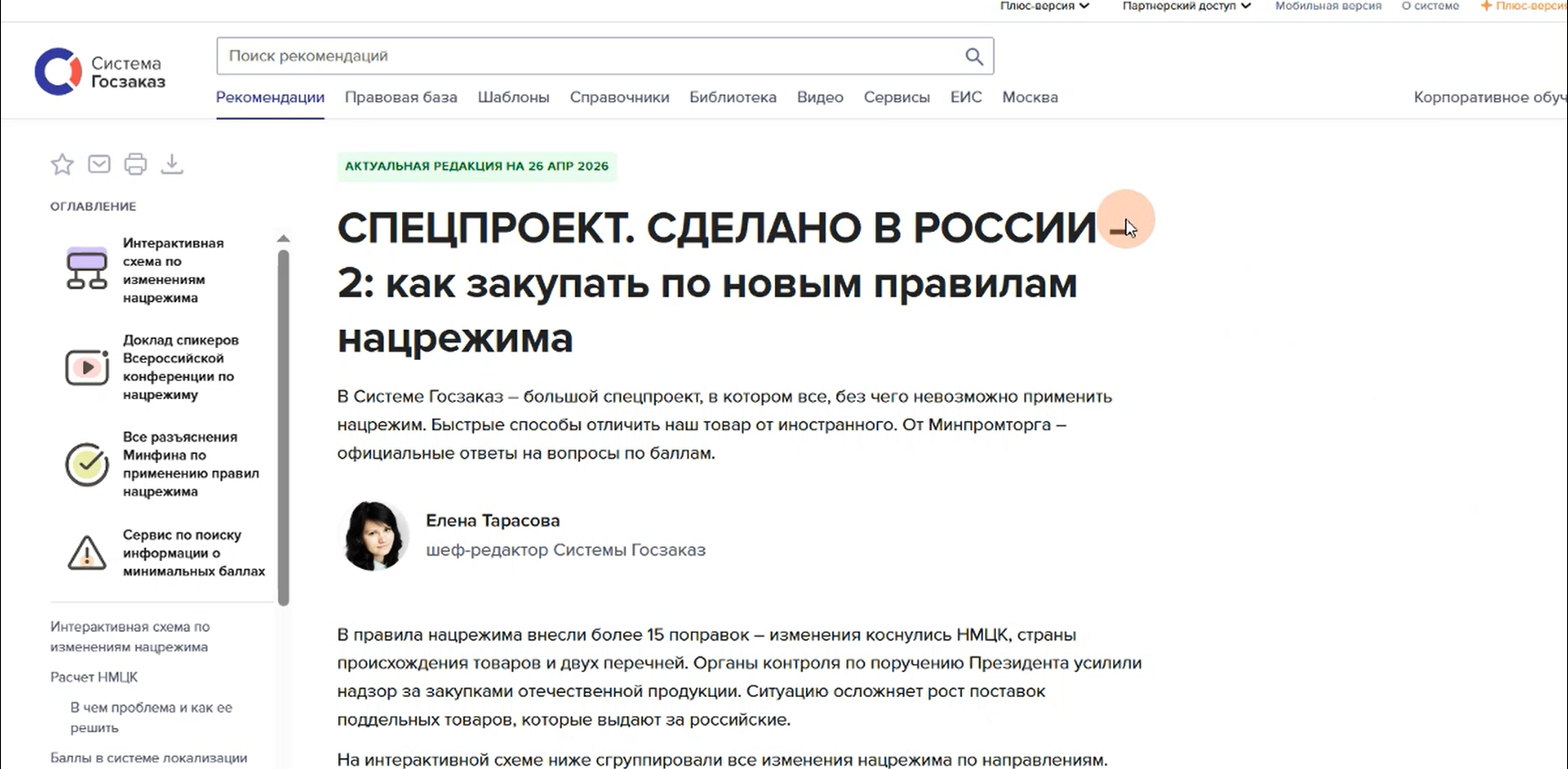Jump to Расчет НМЦК section
The image size is (1568, 769).
pyautogui.click(x=94, y=677)
